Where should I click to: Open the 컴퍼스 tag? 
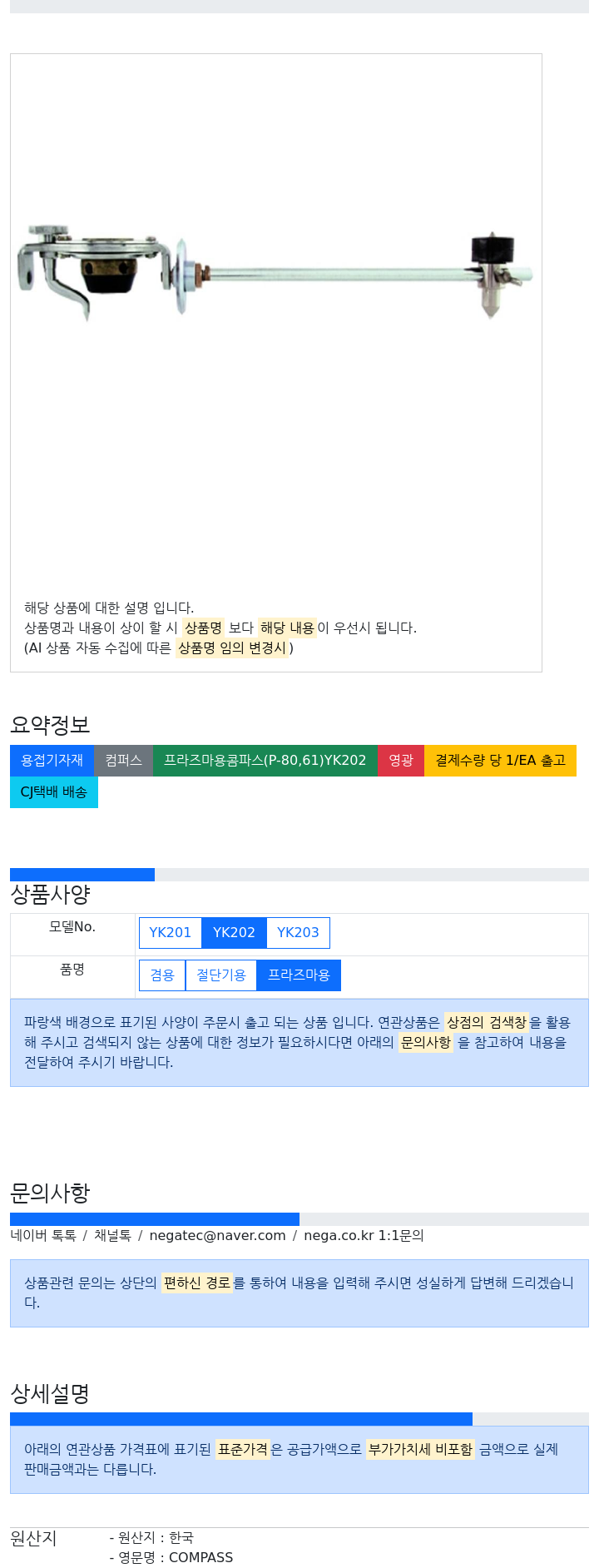(x=123, y=761)
